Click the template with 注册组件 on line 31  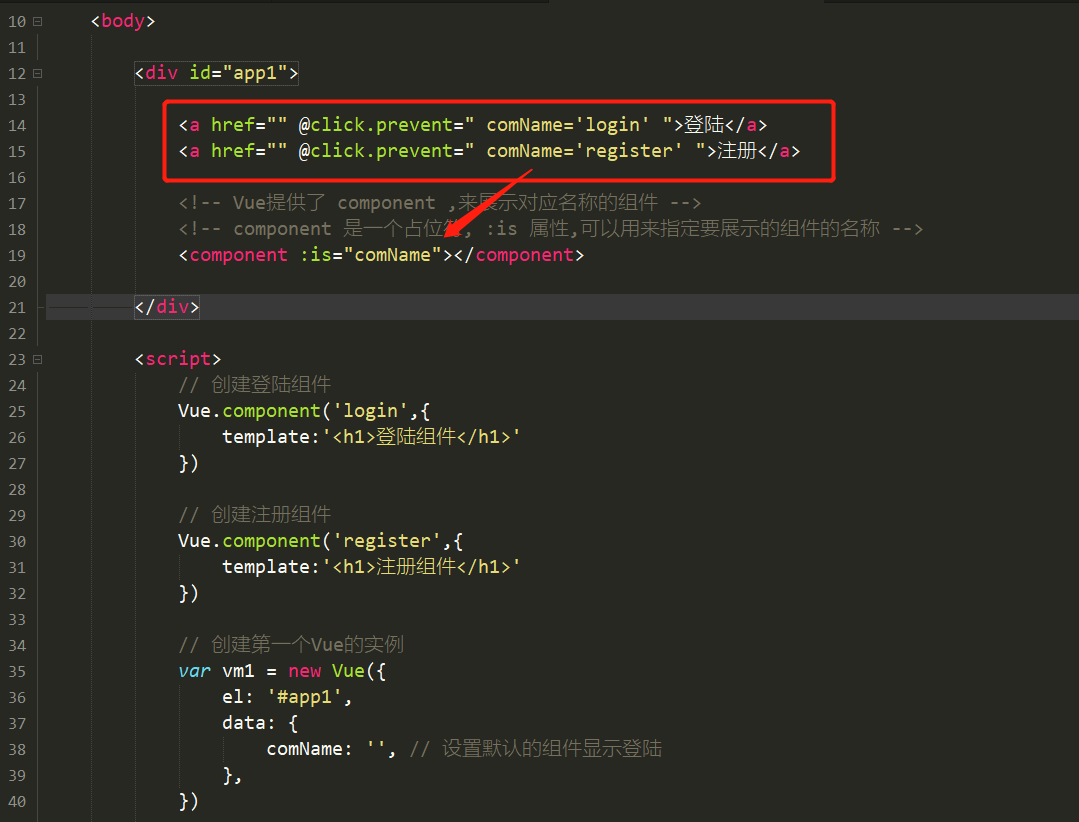coord(371,567)
